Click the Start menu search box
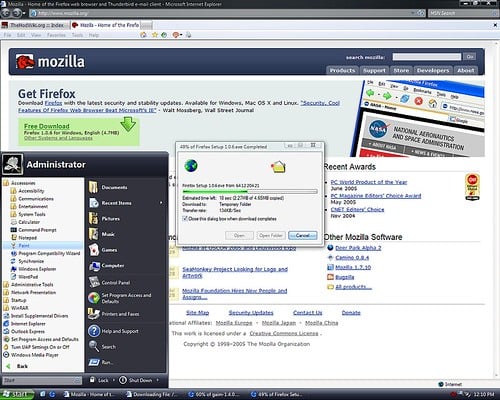 (x=42, y=380)
